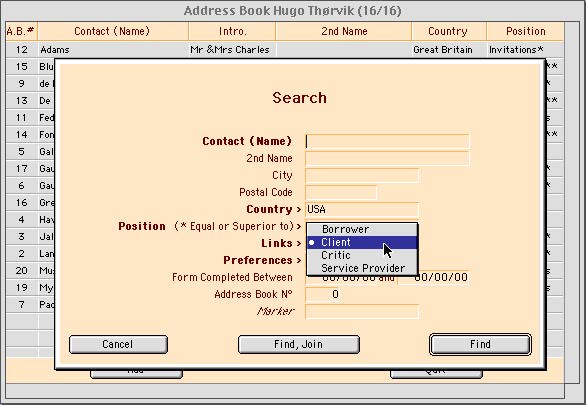Focus the Contact (Name) search field
Image resolution: width=586 pixels, height=405 pixels.
tap(387, 142)
